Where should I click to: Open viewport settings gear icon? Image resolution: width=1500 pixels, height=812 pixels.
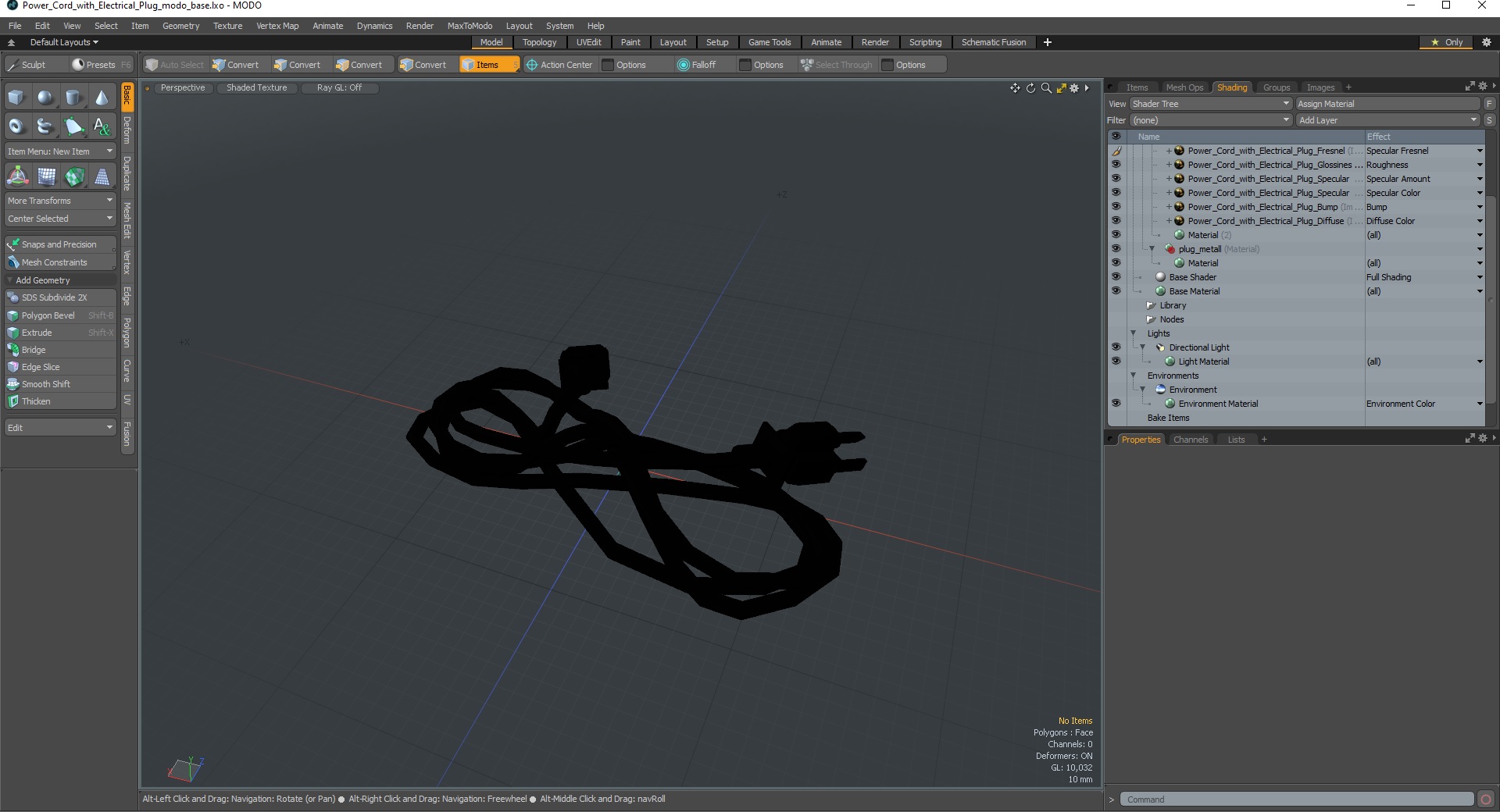1074,88
